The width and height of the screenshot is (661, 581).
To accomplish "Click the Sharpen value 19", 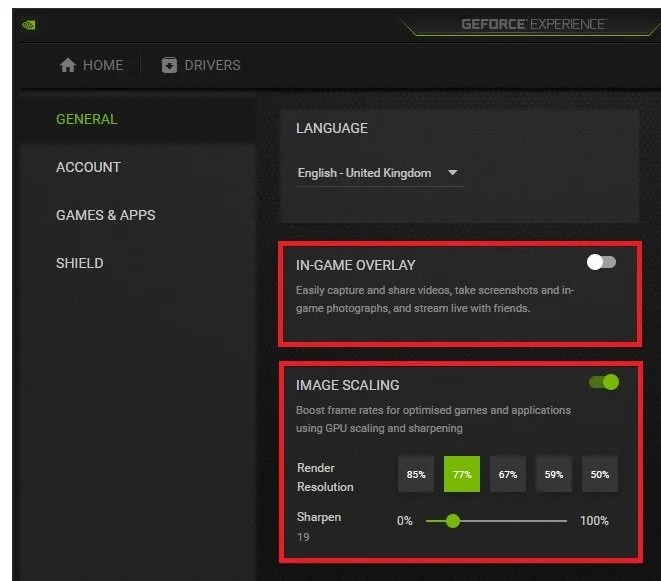I will (x=303, y=537).
